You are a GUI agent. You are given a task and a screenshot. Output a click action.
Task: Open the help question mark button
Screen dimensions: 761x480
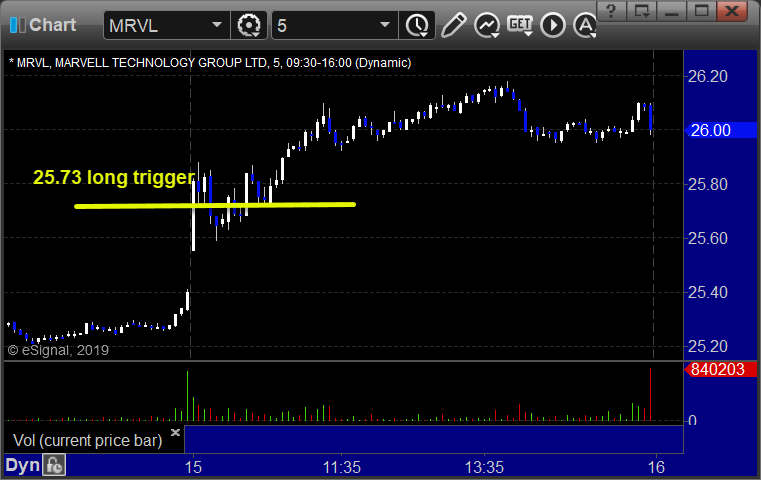click(611, 11)
